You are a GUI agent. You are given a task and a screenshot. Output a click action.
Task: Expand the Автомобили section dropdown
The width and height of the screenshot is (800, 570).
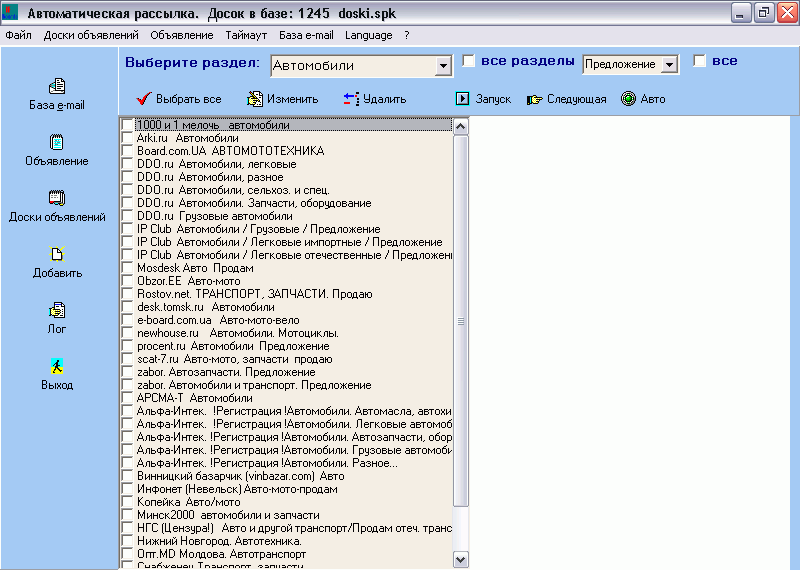[x=443, y=66]
